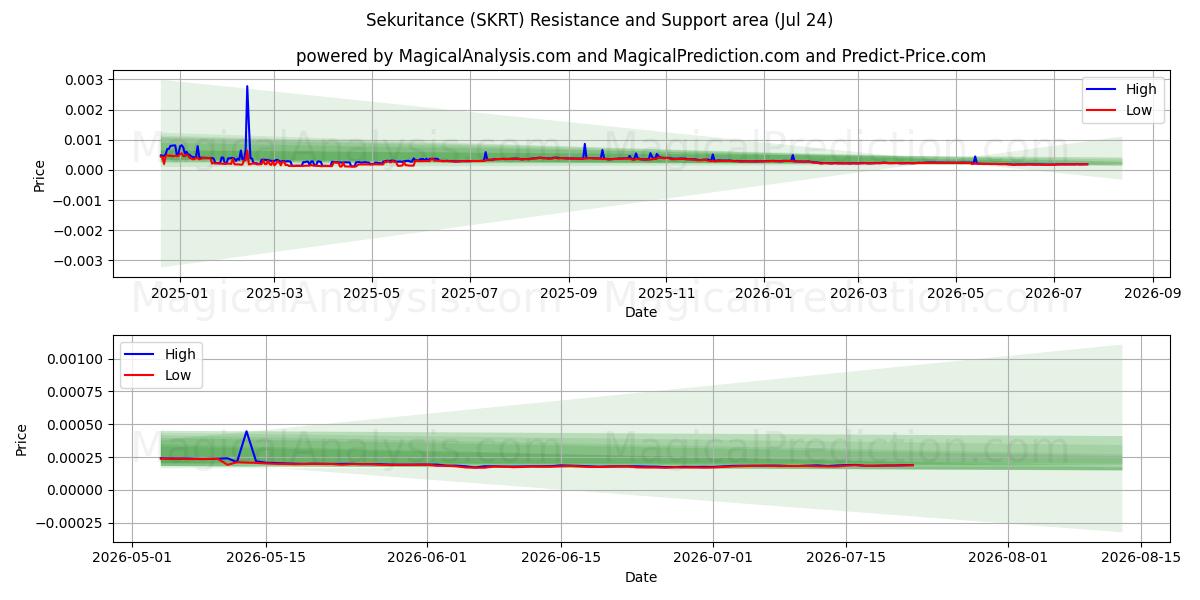Click 'Low' in the top chart legend
This screenshot has height=600, width=1200.
[1139, 110]
